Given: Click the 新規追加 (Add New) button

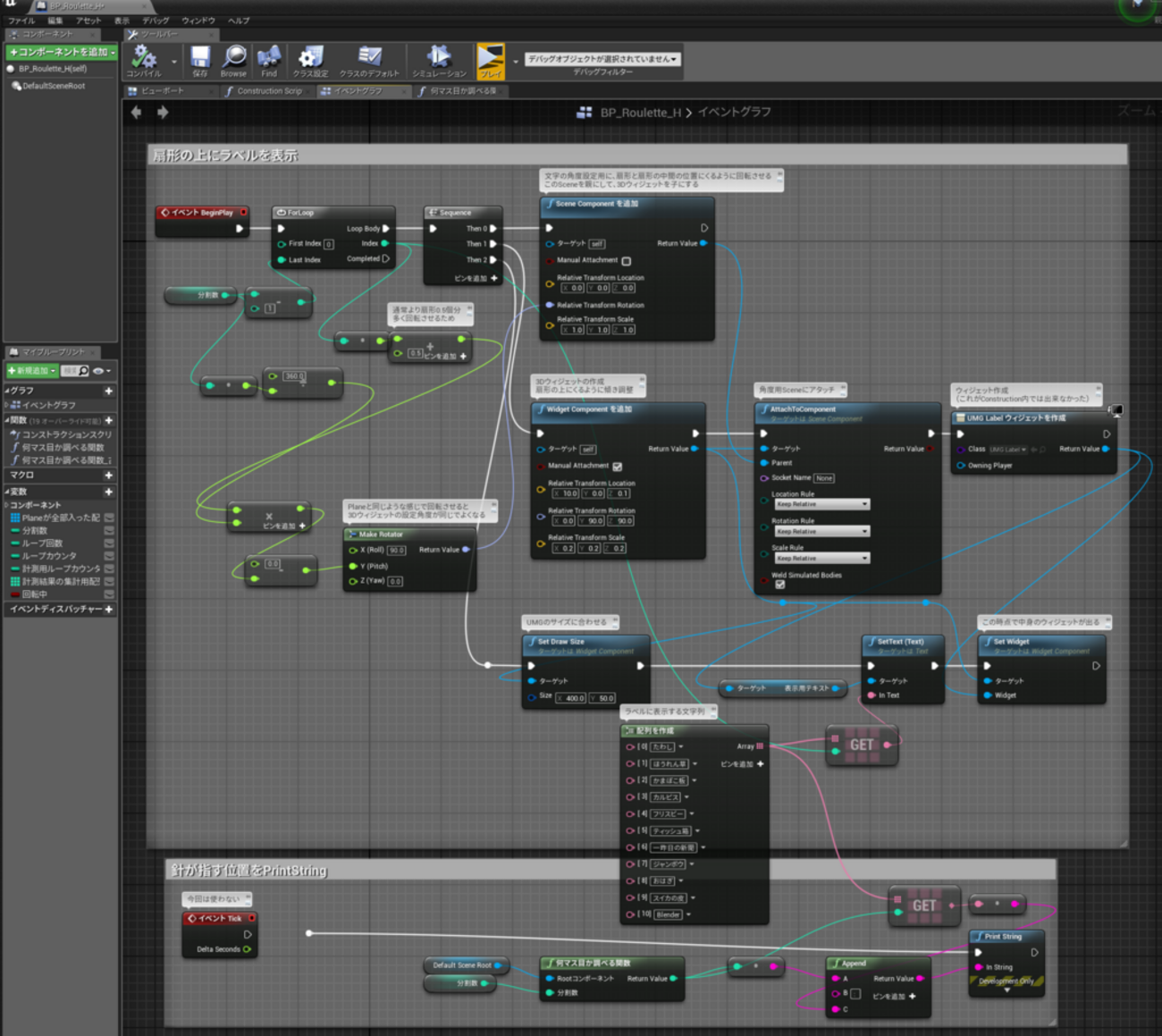Looking at the screenshot, I should [x=32, y=371].
